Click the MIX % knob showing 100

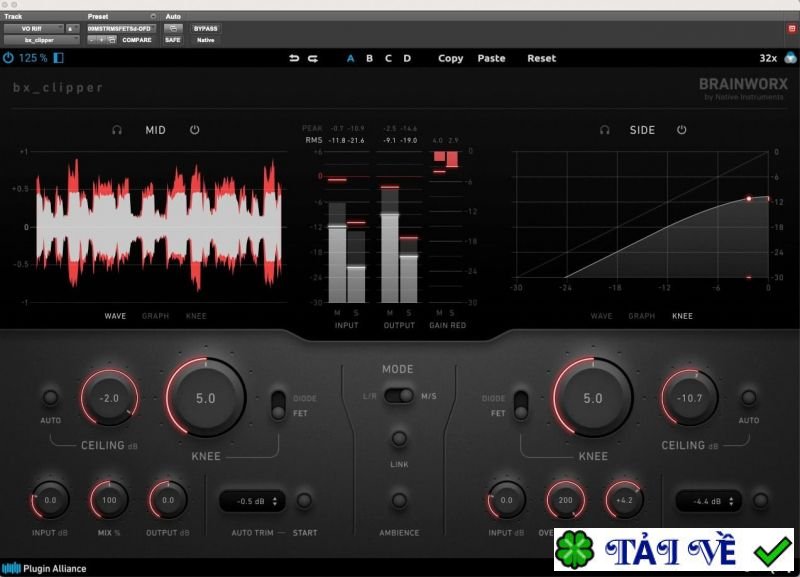(109, 500)
